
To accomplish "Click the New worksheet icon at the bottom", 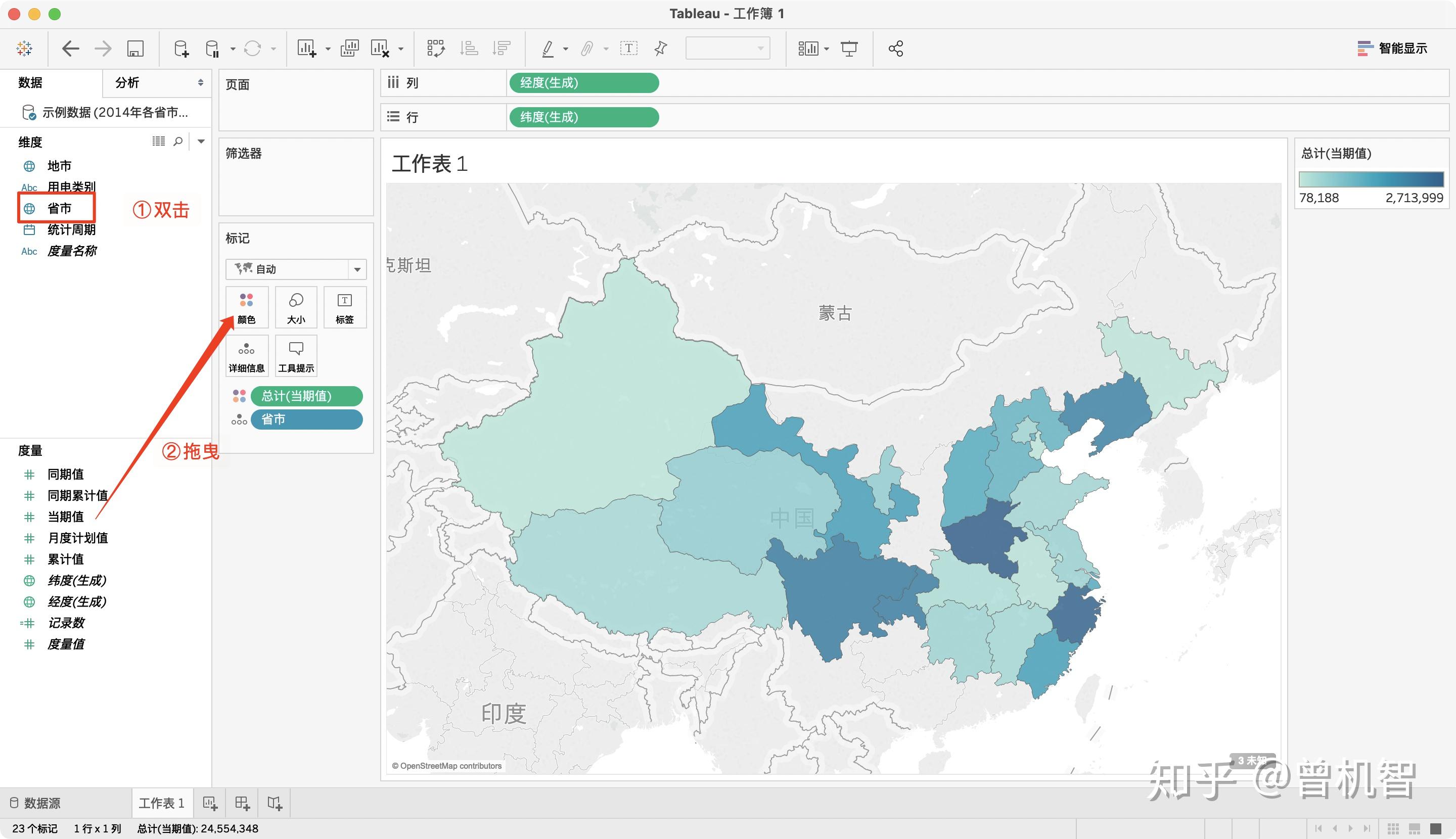I will tap(210, 803).
